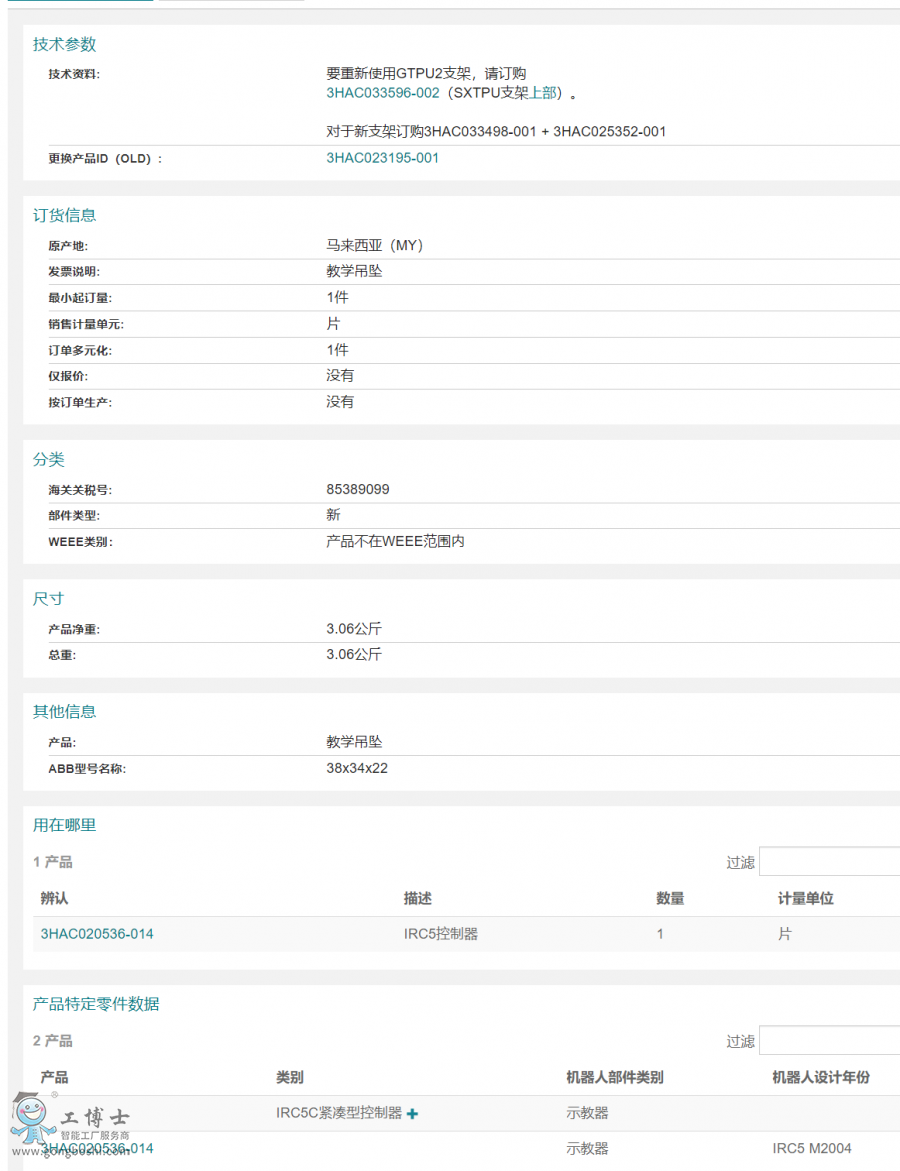Screen dimensions: 900x1171
Task: Click the 技术参数 section heading
Action: click(x=64, y=44)
